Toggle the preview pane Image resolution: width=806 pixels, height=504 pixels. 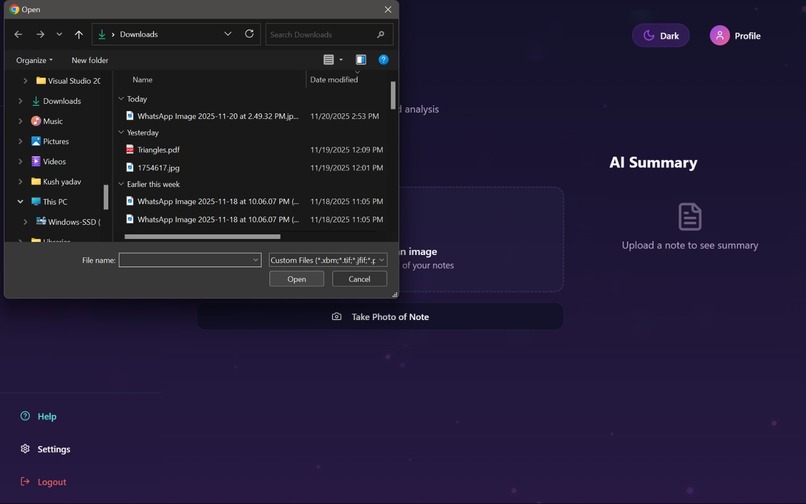tap(361, 60)
